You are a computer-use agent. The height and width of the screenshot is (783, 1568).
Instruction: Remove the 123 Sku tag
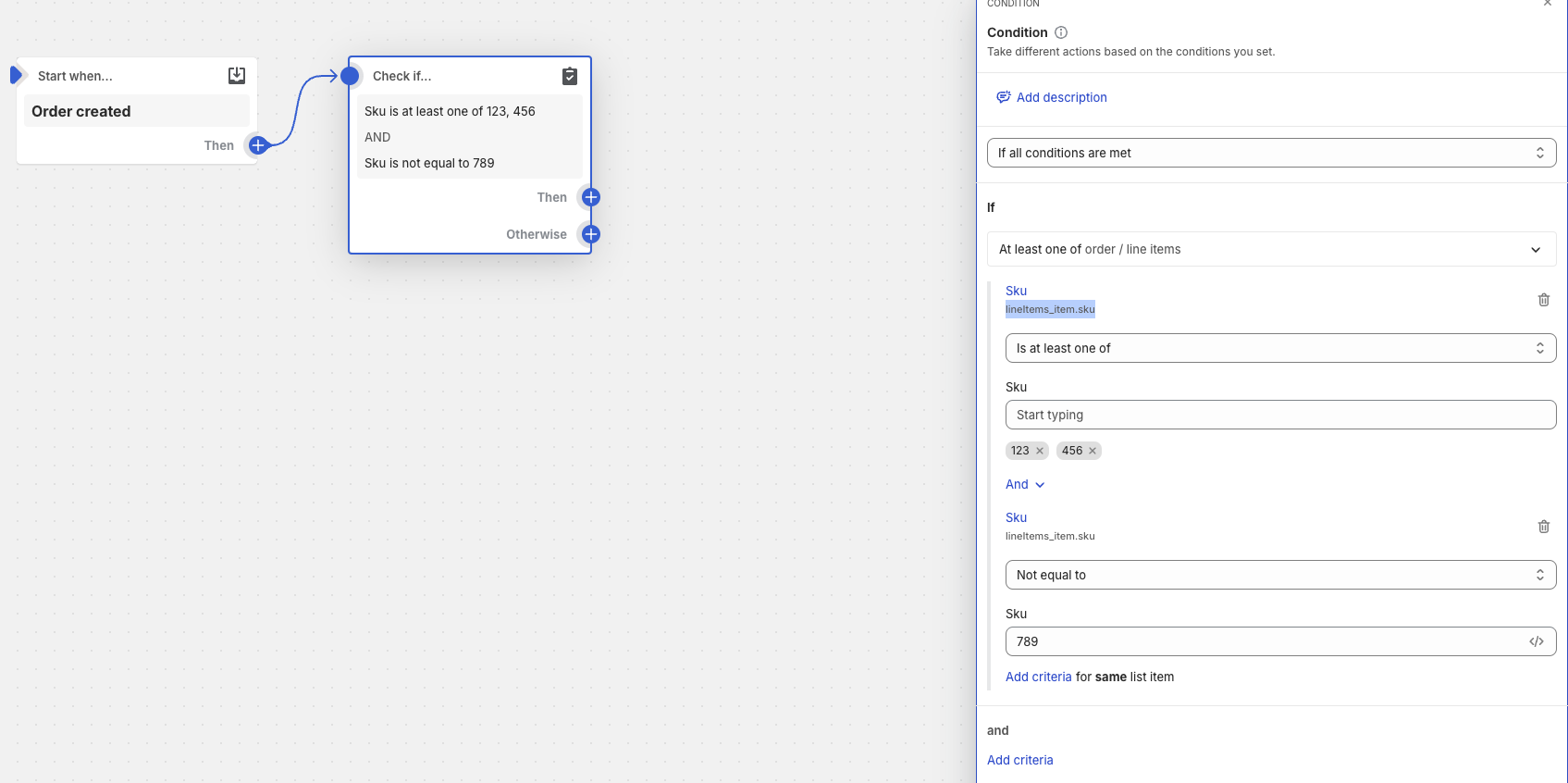coord(1040,451)
